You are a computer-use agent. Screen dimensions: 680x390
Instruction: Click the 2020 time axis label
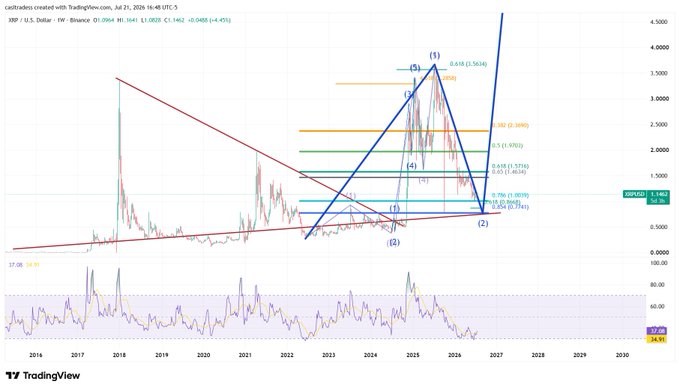pyautogui.click(x=203, y=355)
